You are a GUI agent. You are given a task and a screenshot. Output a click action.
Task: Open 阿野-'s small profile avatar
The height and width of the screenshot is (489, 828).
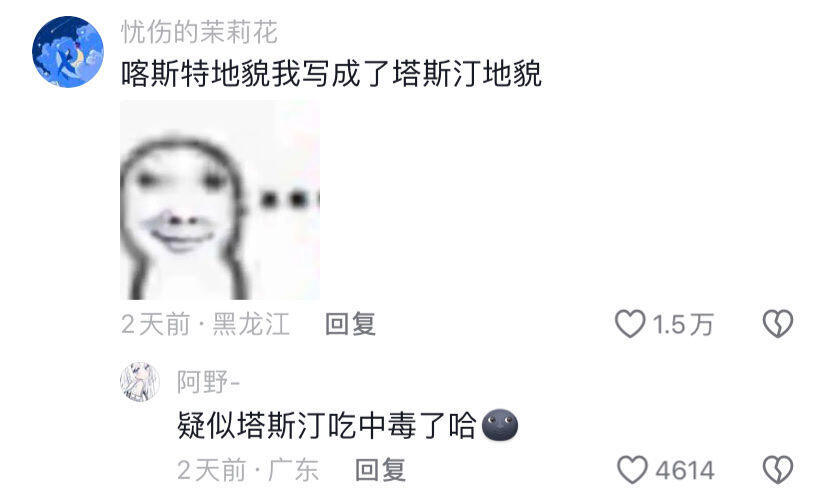(x=140, y=382)
